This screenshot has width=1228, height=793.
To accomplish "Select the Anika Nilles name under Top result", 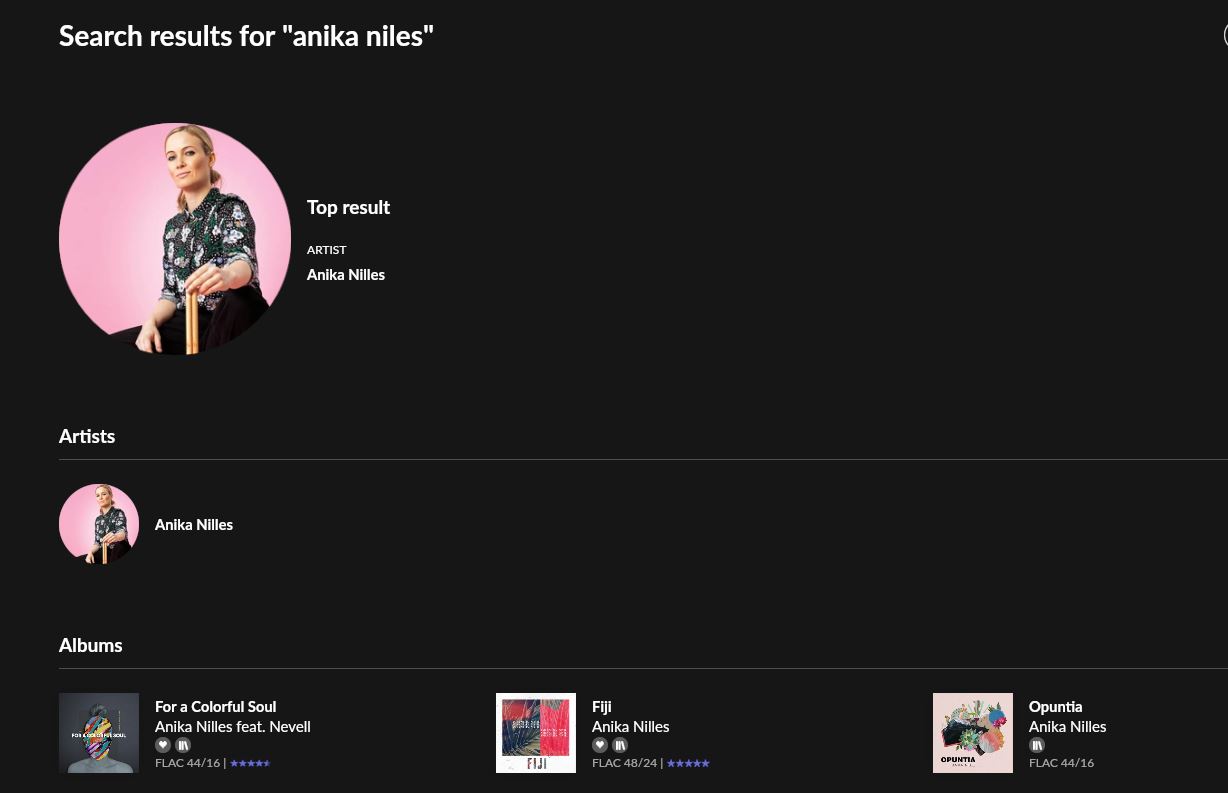I will pos(346,275).
